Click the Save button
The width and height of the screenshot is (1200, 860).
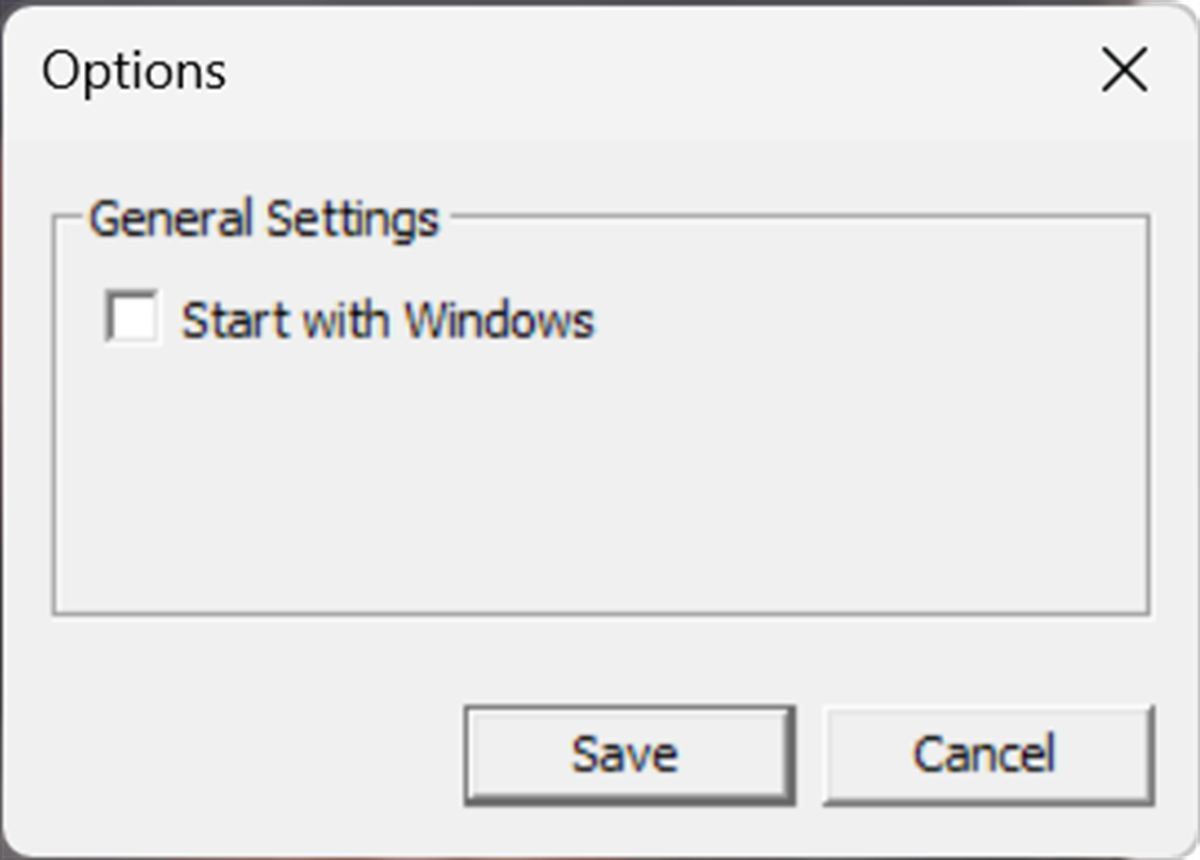pos(629,754)
